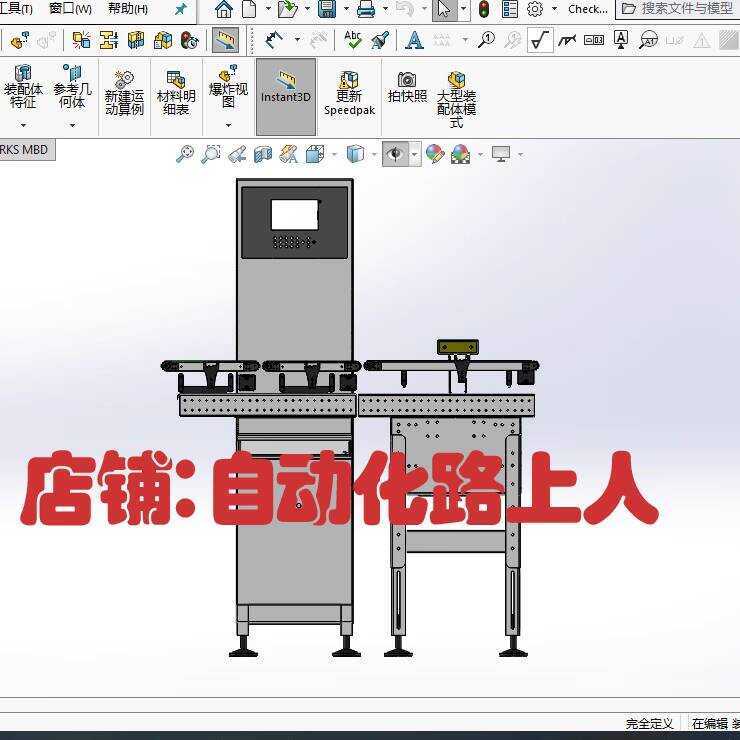Click the Home icon in top toolbar
The image size is (740, 740).
(x=224, y=10)
